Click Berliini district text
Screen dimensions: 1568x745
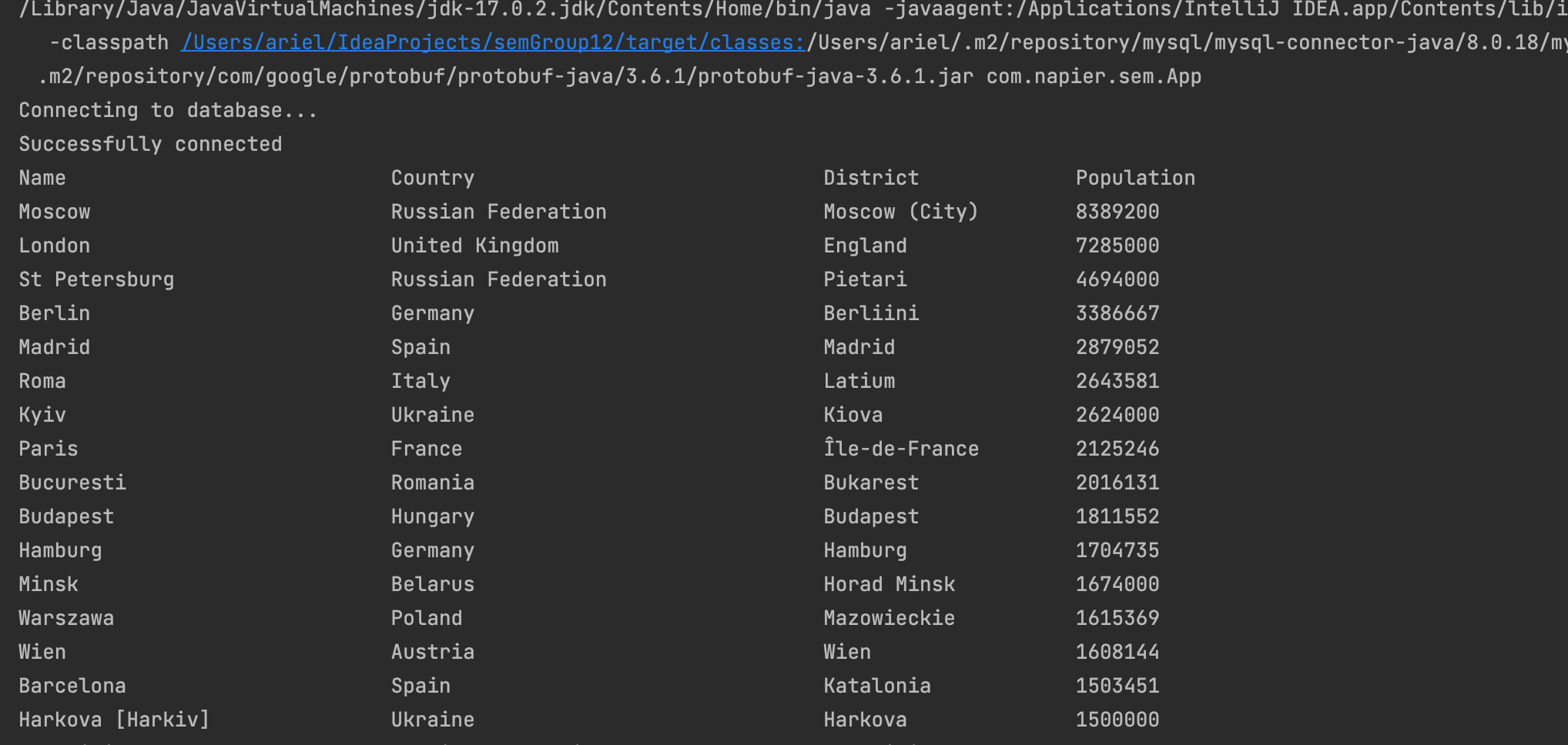point(871,313)
